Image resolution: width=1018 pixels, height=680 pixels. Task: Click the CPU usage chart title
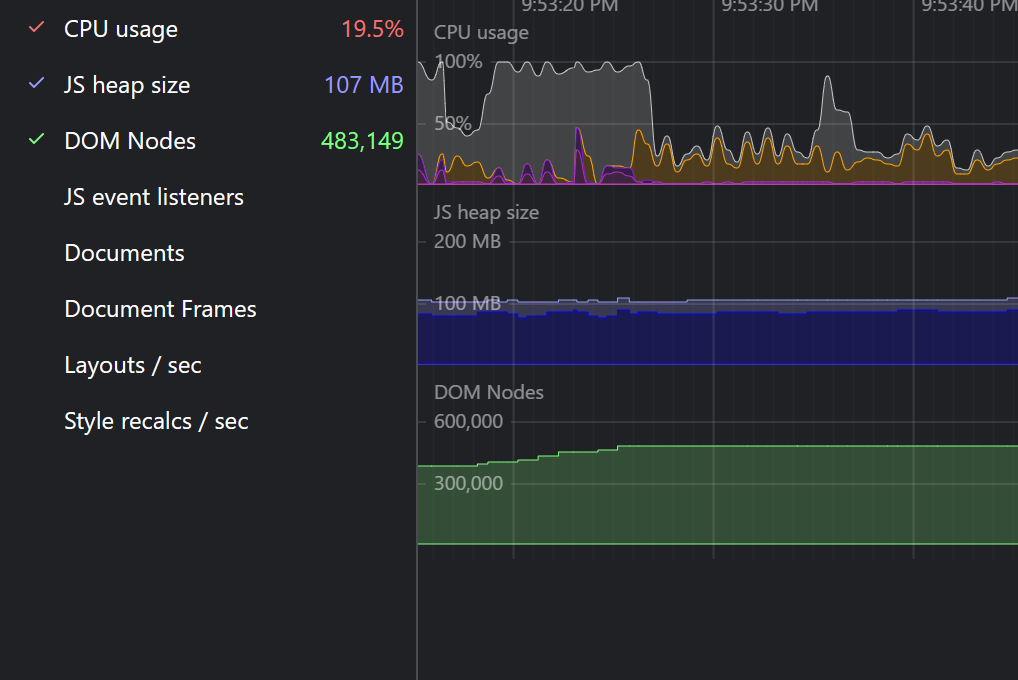click(481, 32)
